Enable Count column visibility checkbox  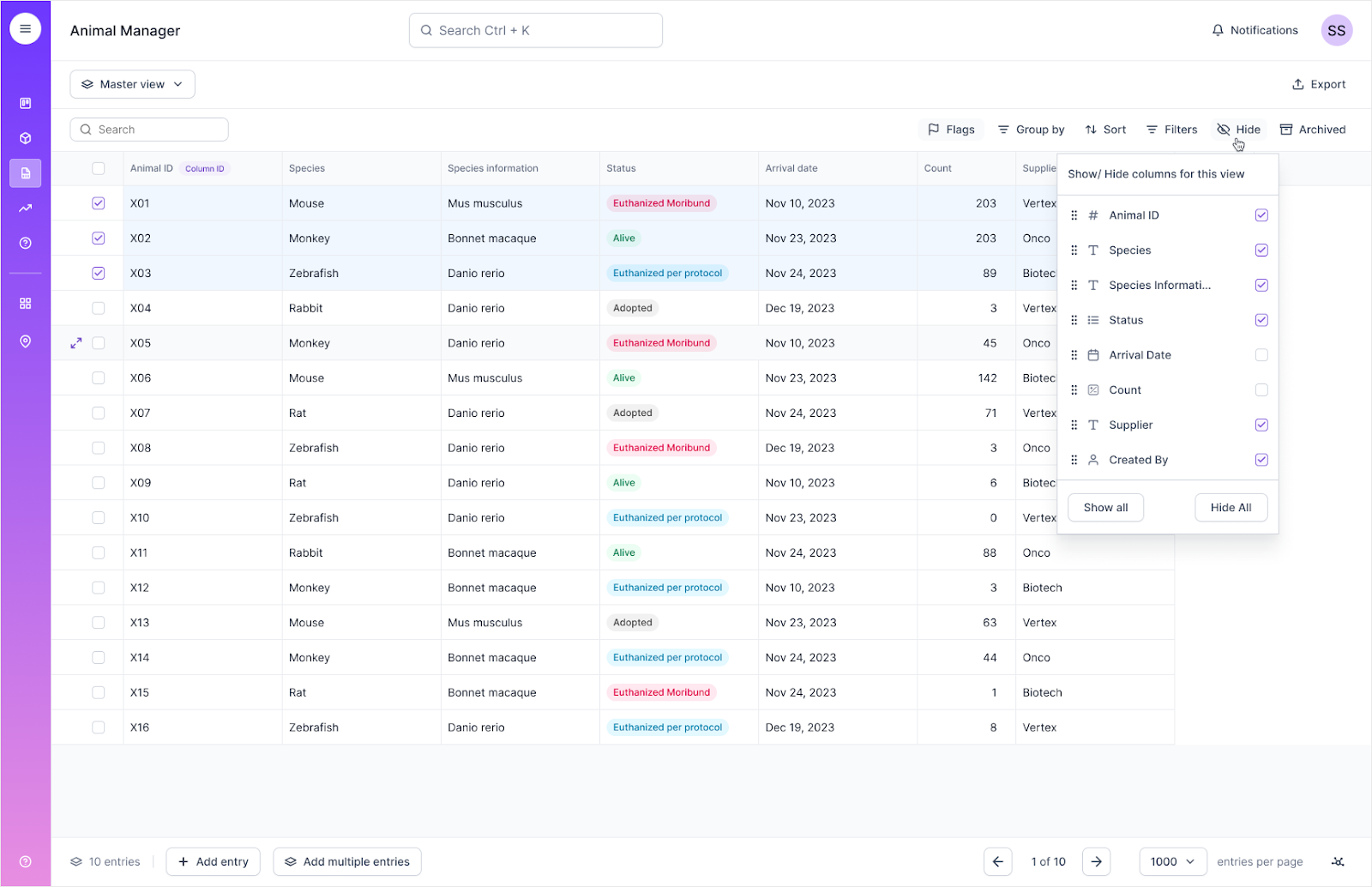coord(1261,390)
